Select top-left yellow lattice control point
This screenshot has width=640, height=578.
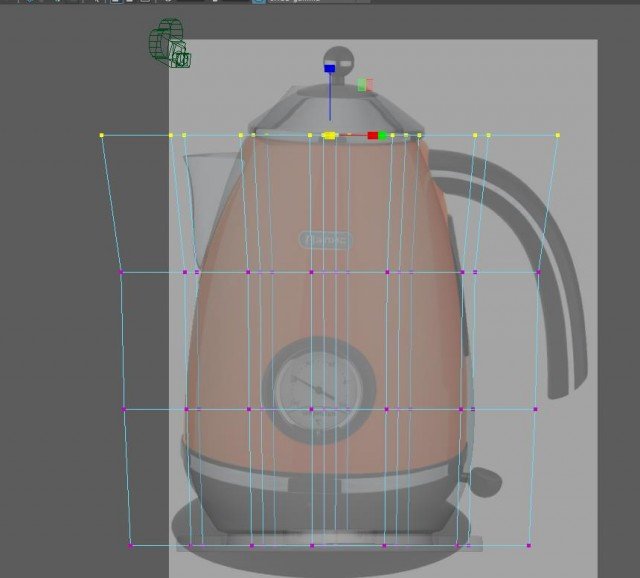point(102,134)
